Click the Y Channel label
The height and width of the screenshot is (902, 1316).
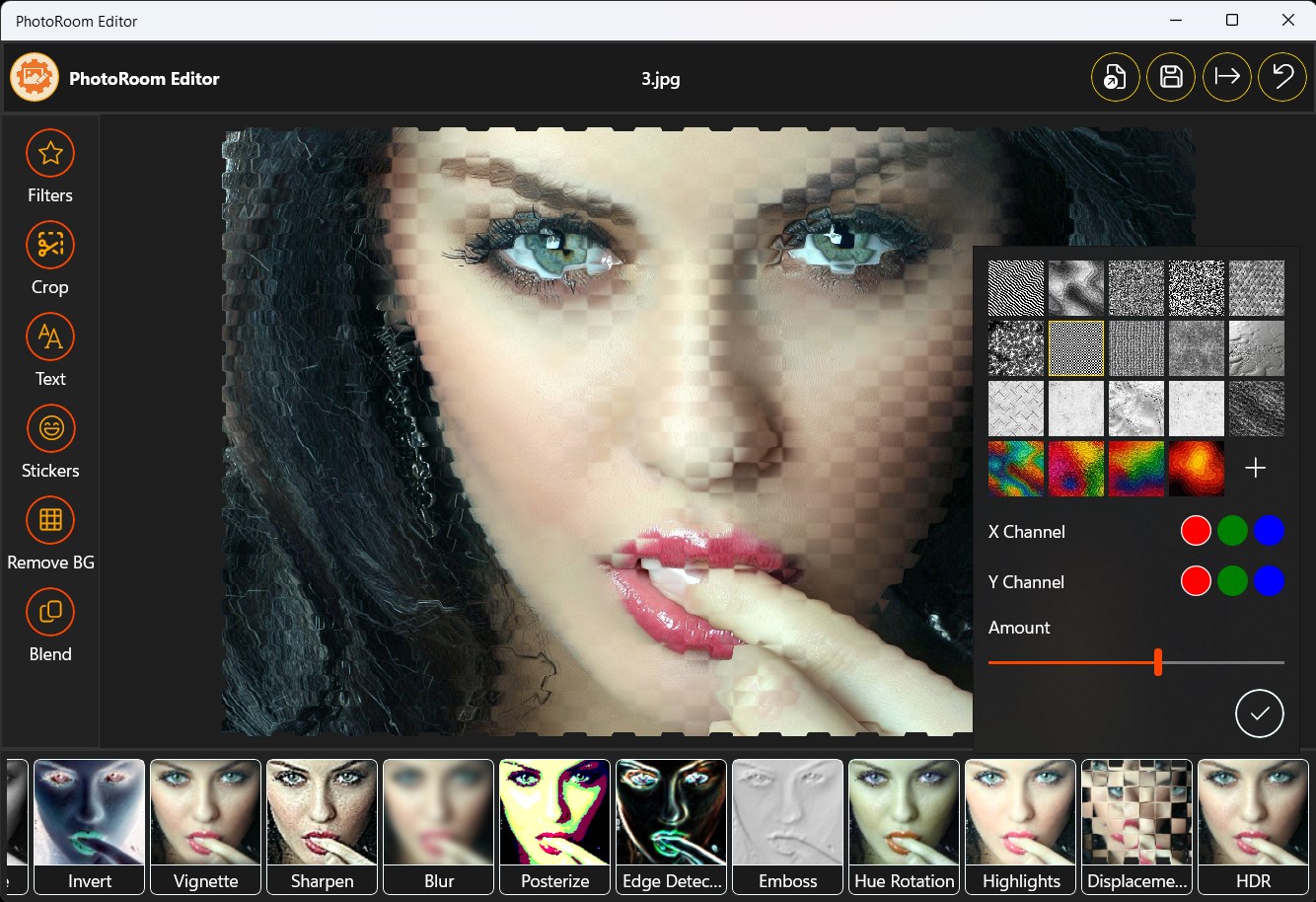point(1026,582)
